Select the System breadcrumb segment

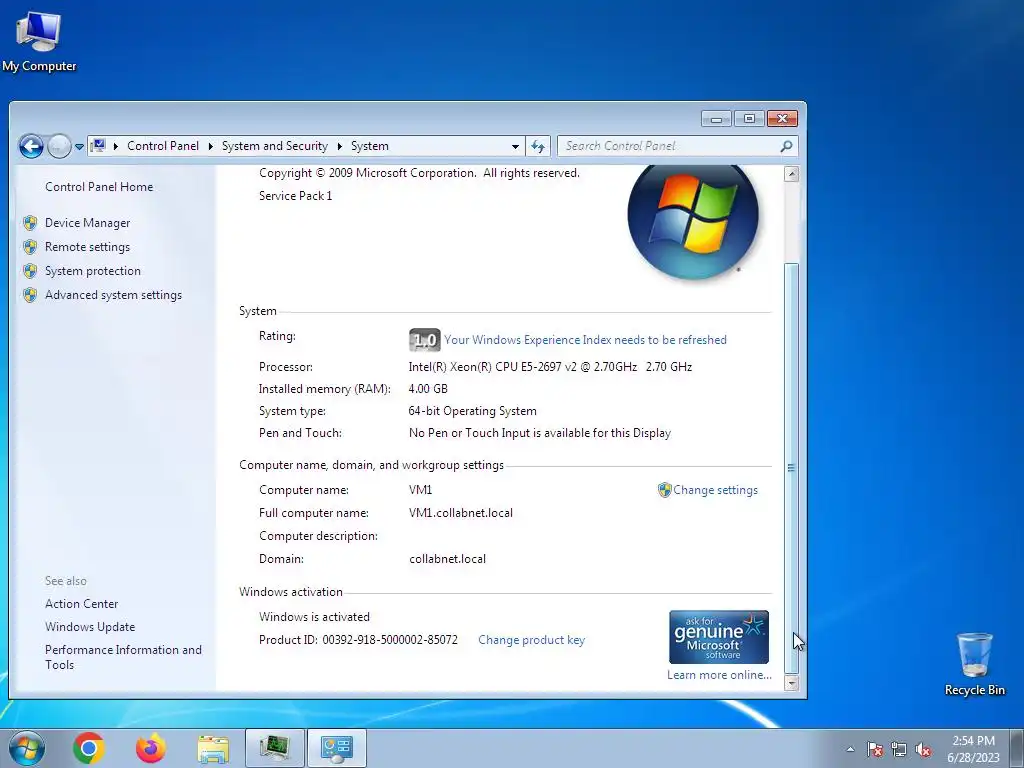pyautogui.click(x=370, y=146)
